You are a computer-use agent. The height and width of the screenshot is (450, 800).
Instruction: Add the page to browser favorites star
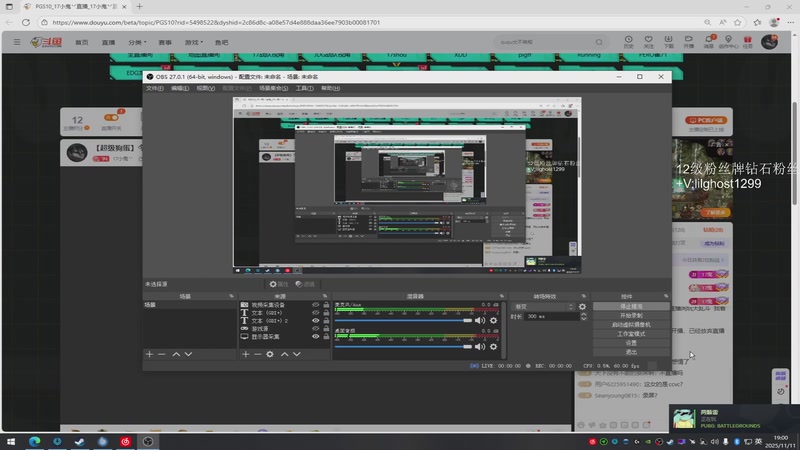[738, 22]
